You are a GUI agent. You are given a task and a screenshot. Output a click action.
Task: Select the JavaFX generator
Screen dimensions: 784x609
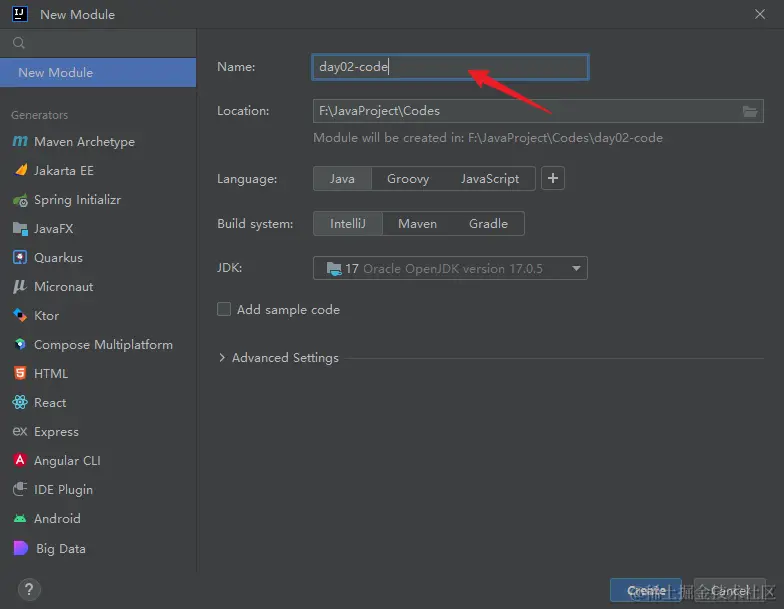point(43,229)
